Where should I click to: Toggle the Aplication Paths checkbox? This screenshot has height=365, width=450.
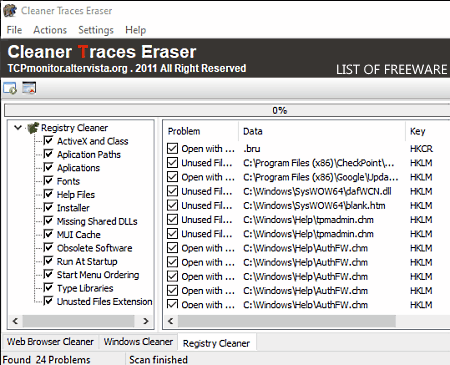(x=48, y=154)
